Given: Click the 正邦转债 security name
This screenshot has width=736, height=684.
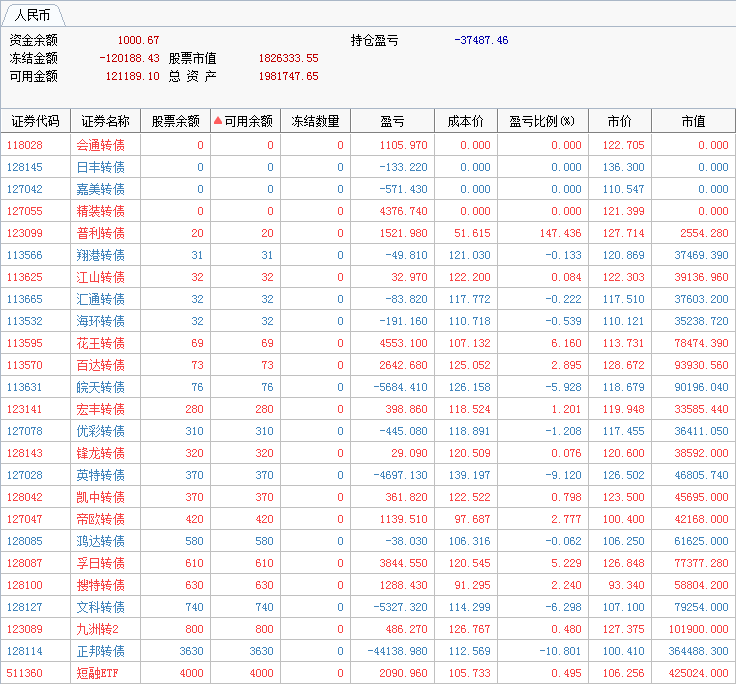Looking at the screenshot, I should click(100, 651).
